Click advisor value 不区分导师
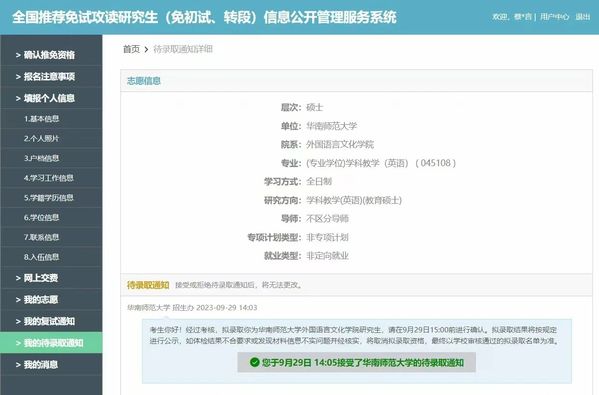Viewport: 599px width, 395px height. pyautogui.click(x=327, y=219)
